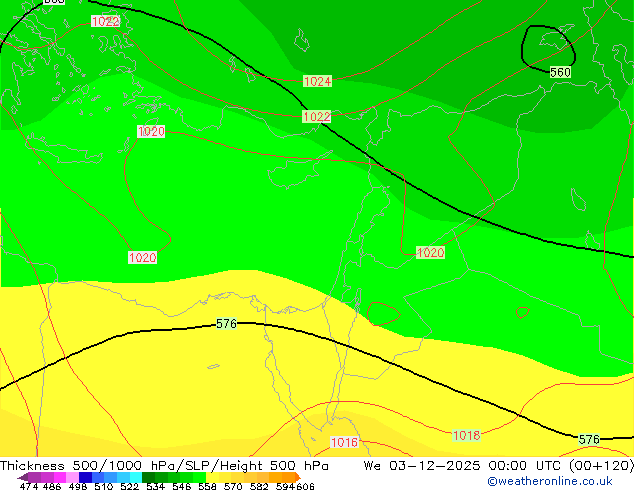Click the 606 legend value
This screenshot has width=634, height=490.
point(304,486)
